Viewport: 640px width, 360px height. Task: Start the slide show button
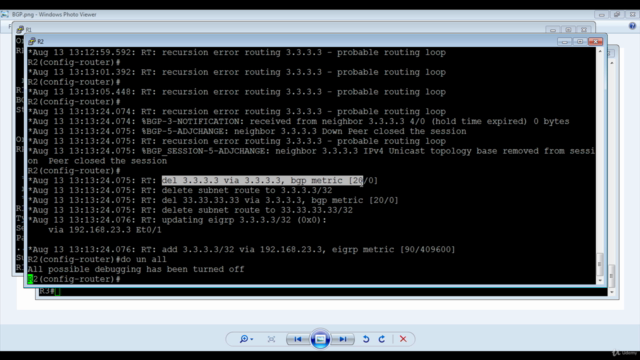tap(320, 339)
